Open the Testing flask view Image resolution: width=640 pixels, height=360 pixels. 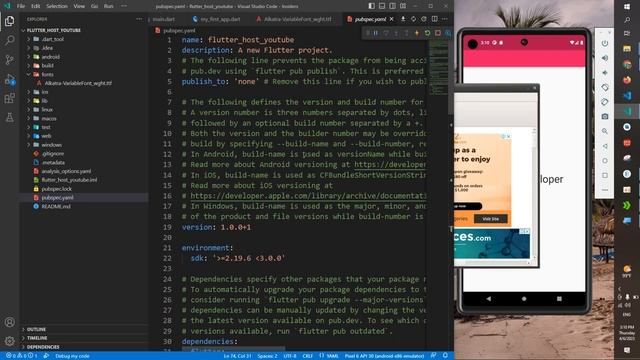click(x=9, y=118)
